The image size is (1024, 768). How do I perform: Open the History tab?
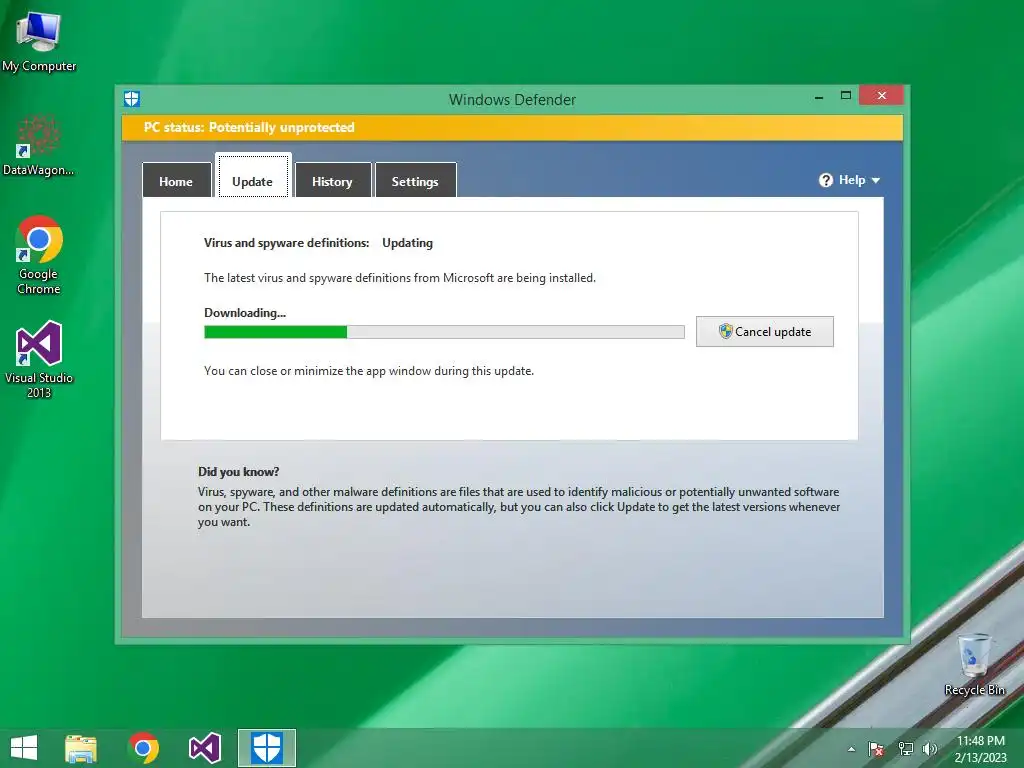point(332,180)
